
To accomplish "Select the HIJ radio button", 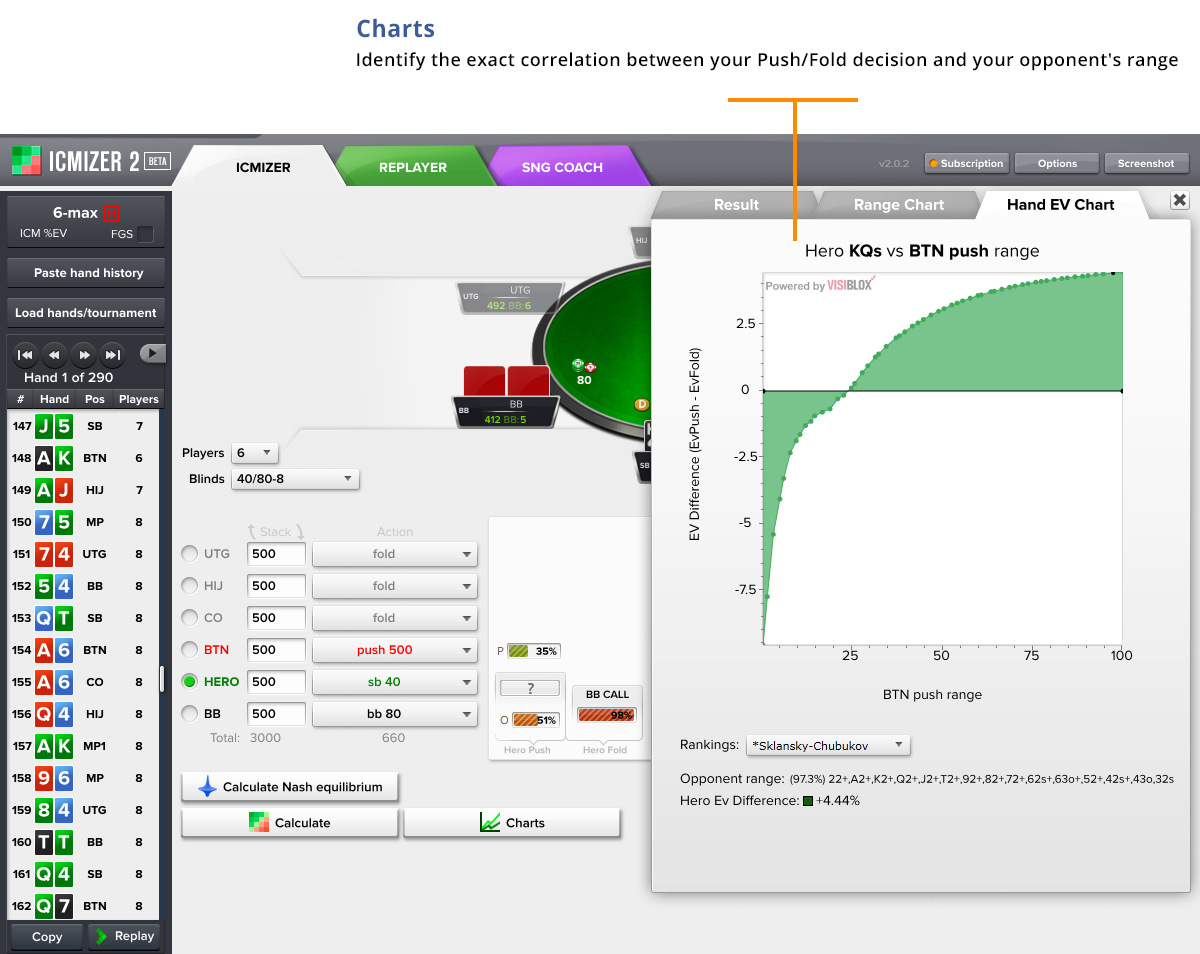I will (189, 586).
